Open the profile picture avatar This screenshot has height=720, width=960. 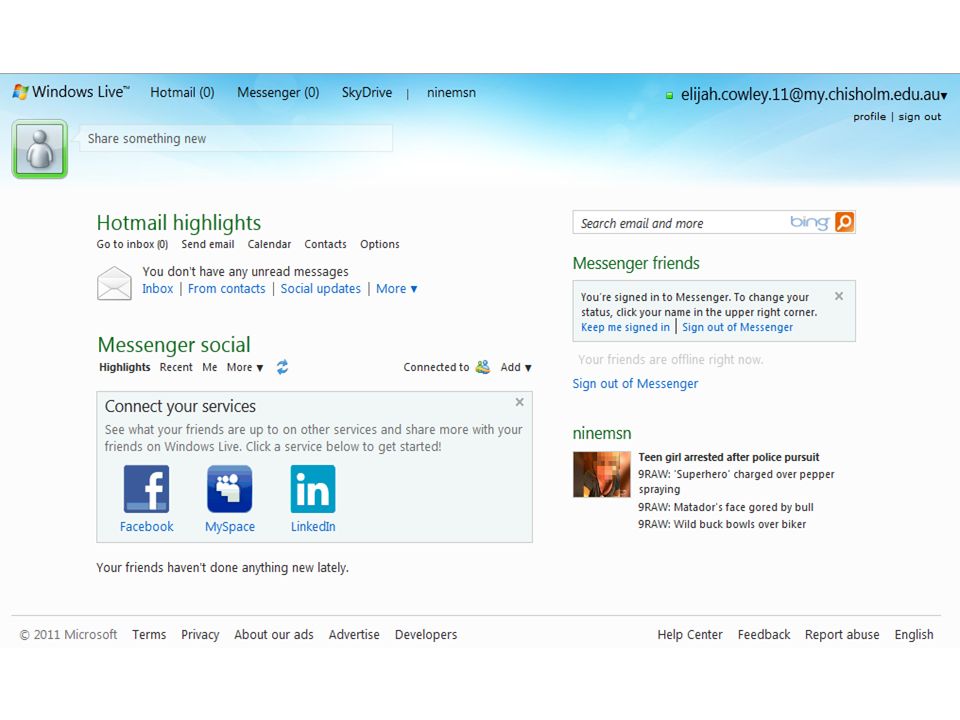[40, 149]
